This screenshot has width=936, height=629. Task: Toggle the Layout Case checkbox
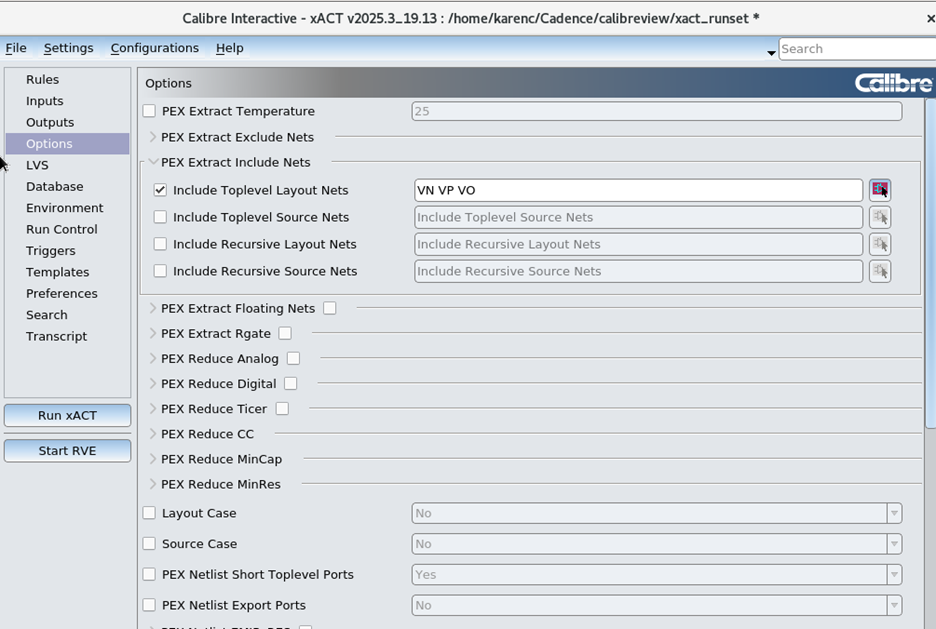150,513
